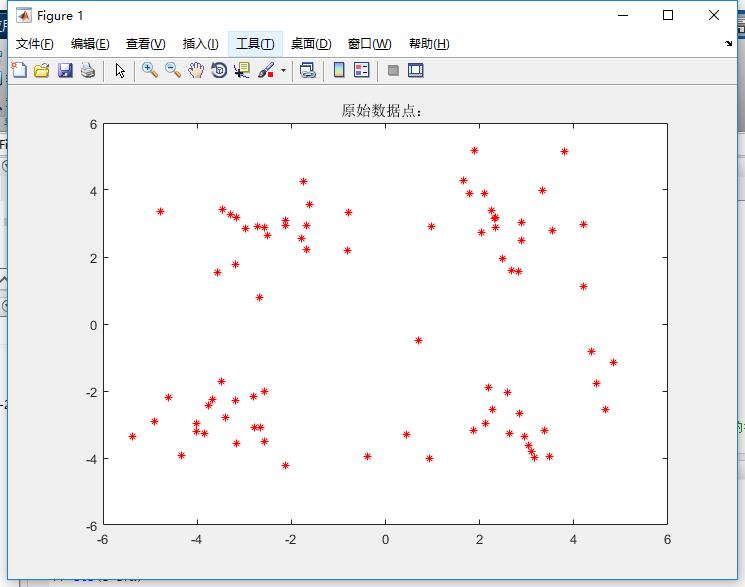Enable the Data Cursor tool

242,70
